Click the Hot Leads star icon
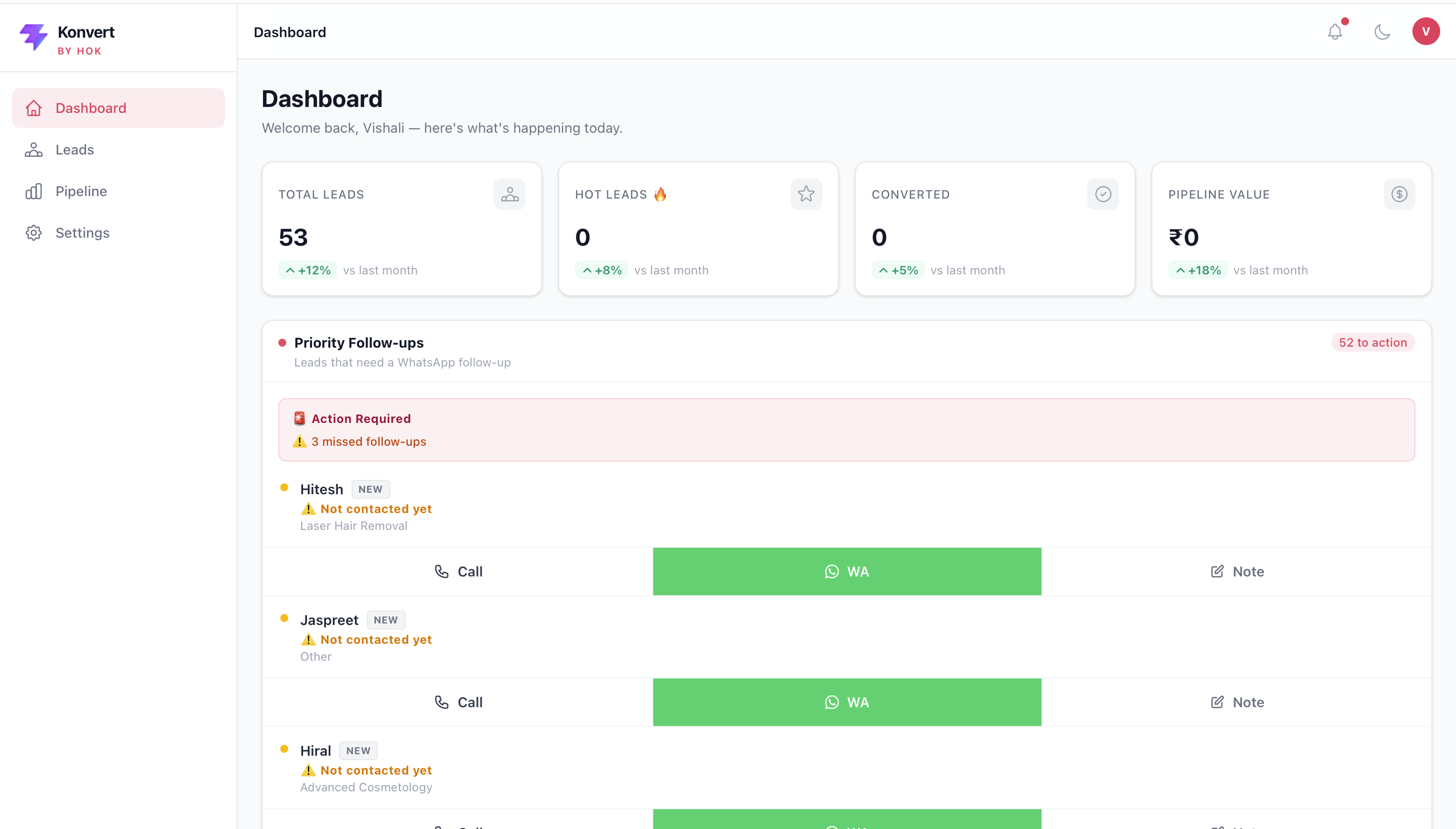This screenshot has height=829, width=1456. pos(805,195)
